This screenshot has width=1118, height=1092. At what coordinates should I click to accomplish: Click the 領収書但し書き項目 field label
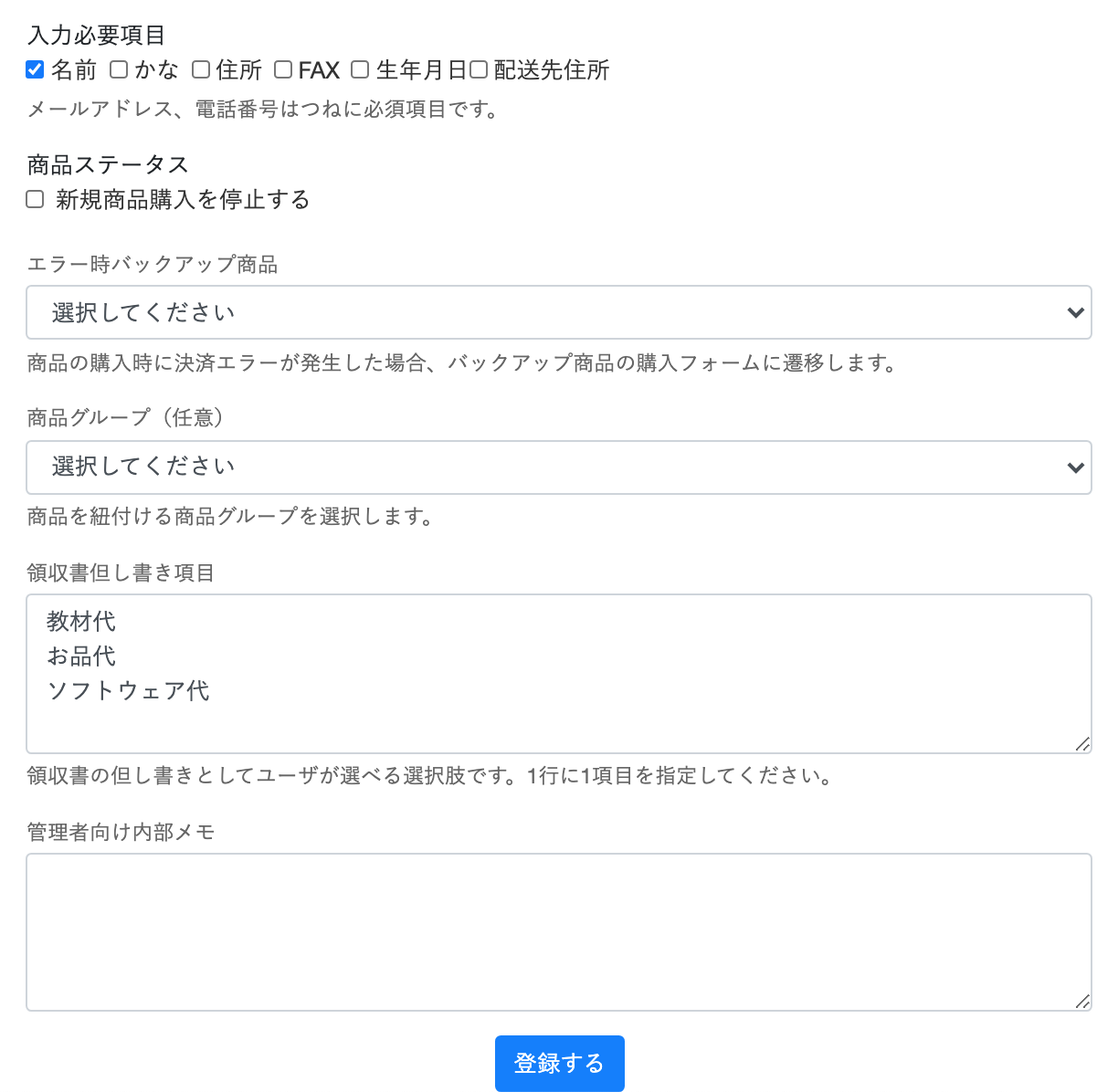coord(121,573)
